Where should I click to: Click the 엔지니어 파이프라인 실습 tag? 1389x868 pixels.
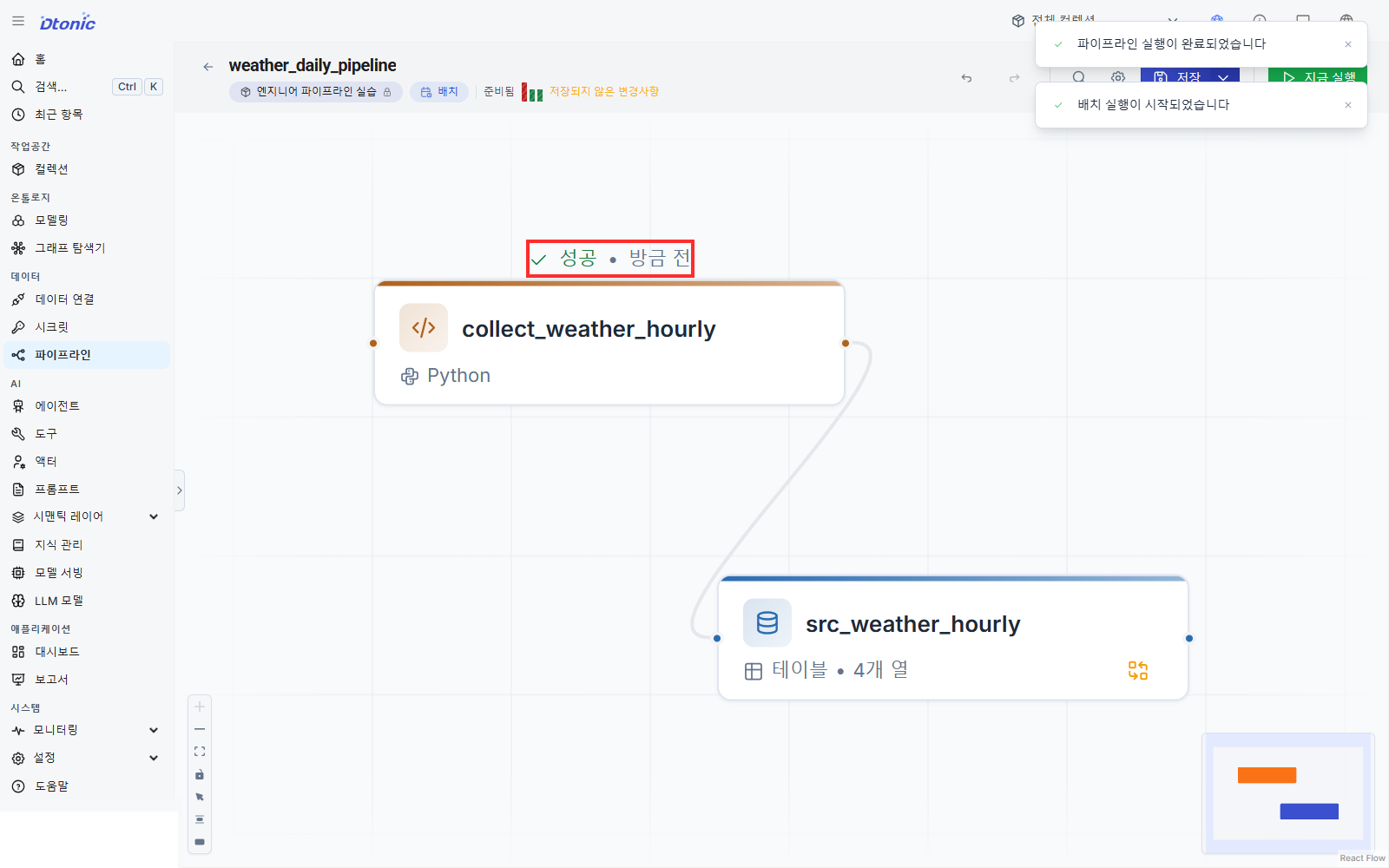tap(316, 92)
